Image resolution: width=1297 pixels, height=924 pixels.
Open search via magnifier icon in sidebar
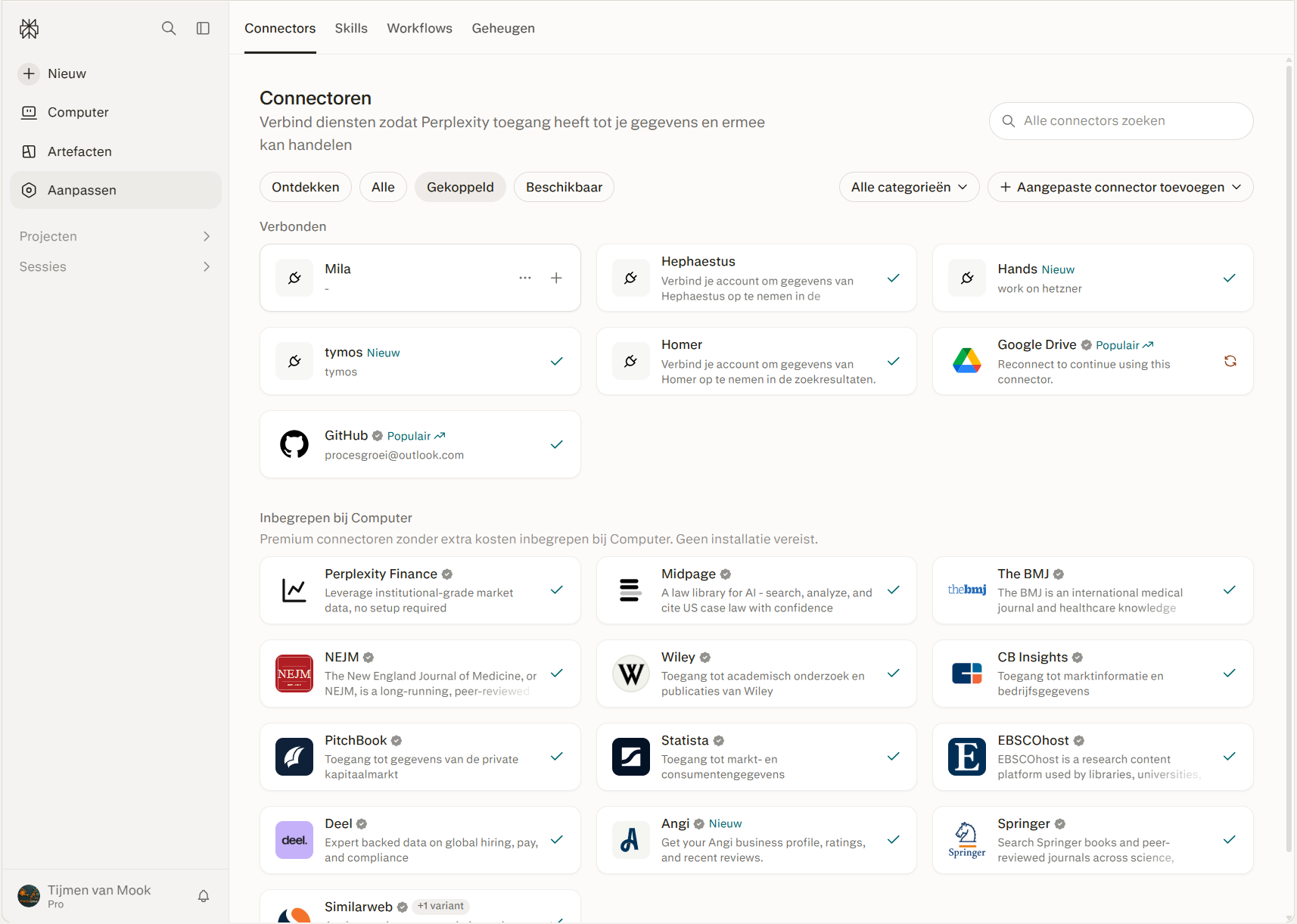(169, 28)
